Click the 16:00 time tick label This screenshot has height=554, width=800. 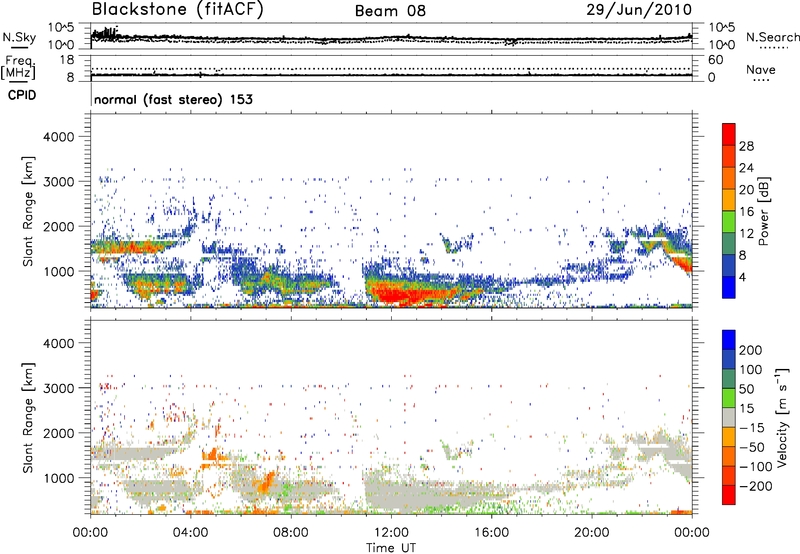tap(491, 533)
